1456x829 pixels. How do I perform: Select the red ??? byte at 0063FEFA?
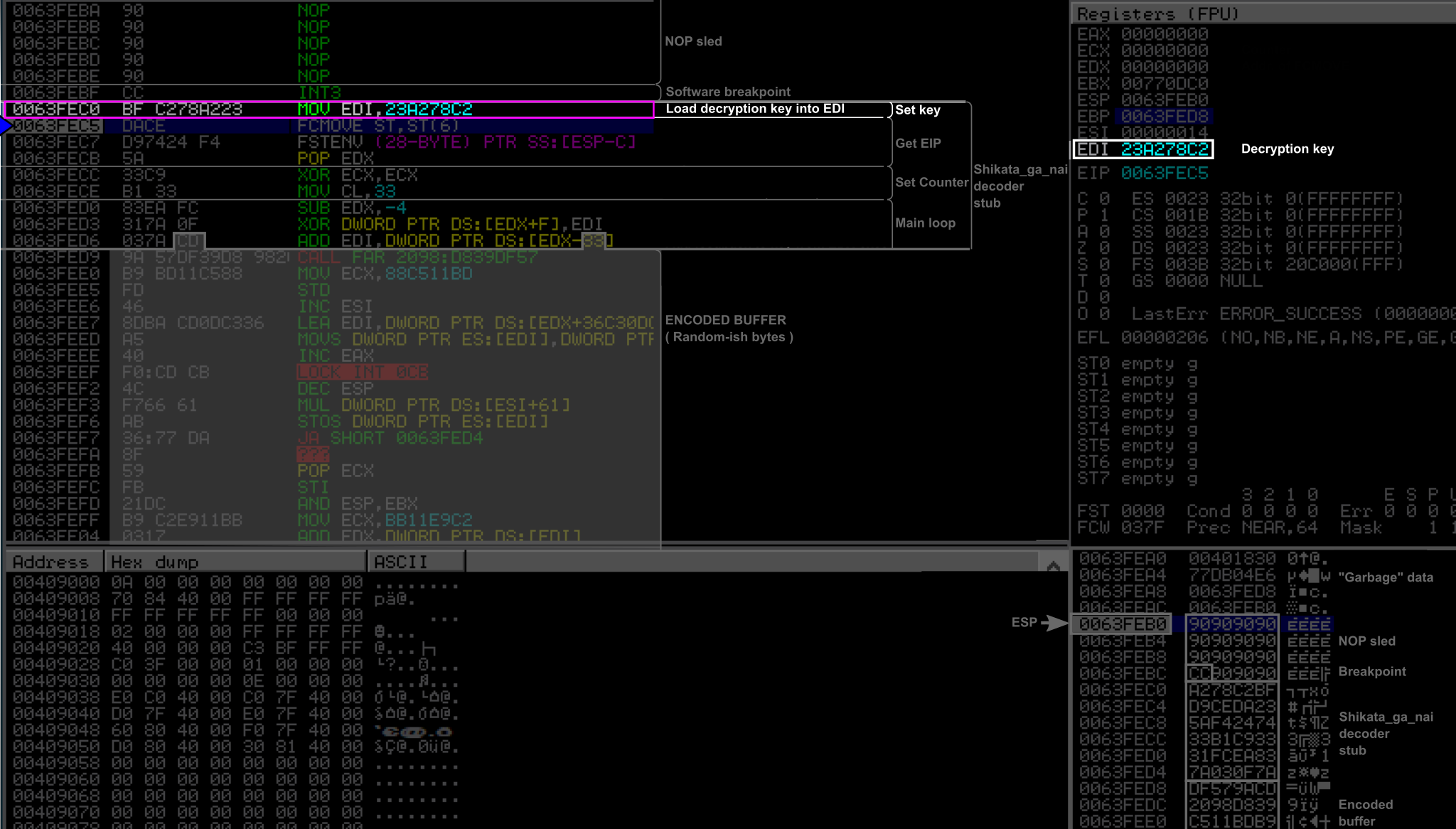[x=312, y=454]
